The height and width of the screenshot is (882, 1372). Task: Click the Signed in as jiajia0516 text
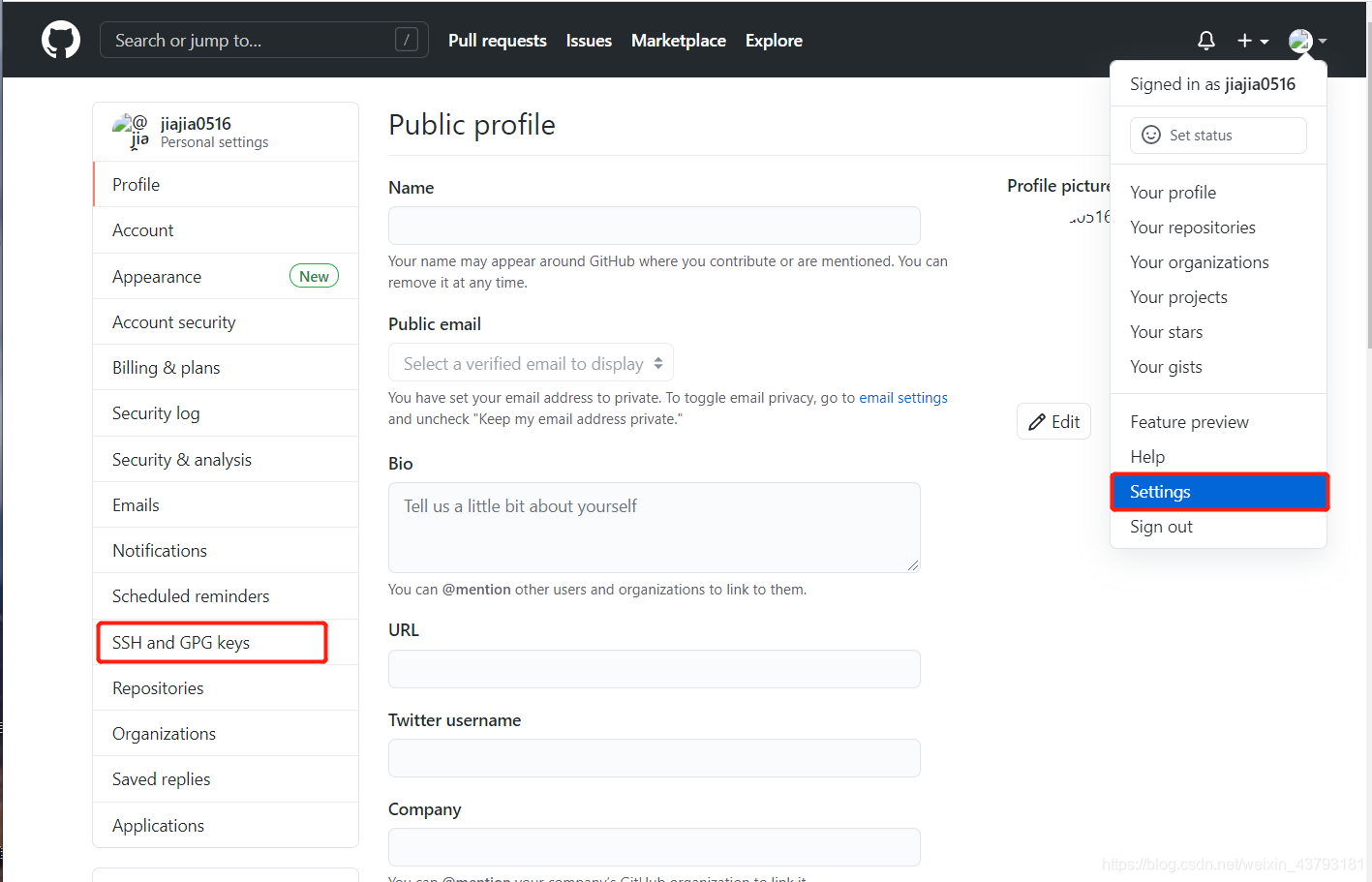coord(1212,84)
